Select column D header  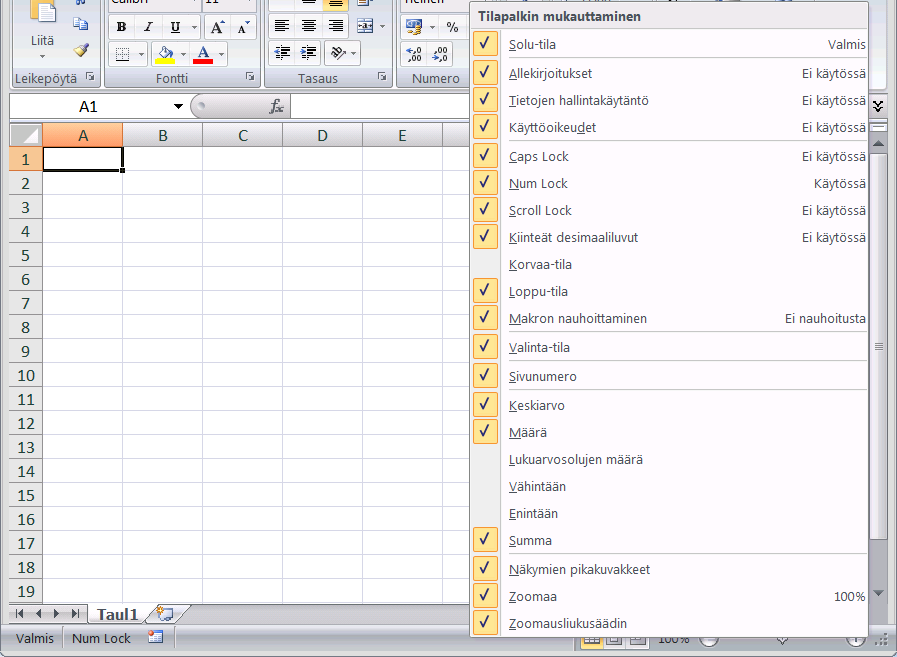[322, 136]
